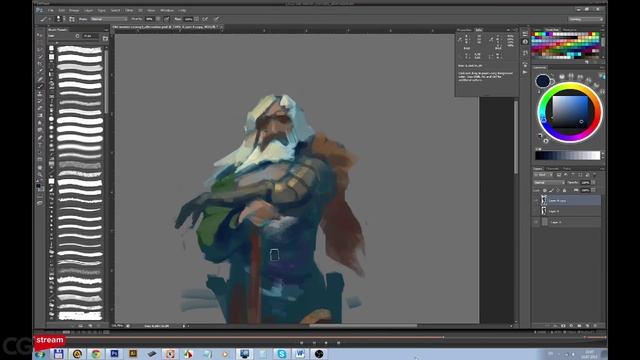Select the Clone Stamp tool
640x360 pixels.
[x=40, y=94]
